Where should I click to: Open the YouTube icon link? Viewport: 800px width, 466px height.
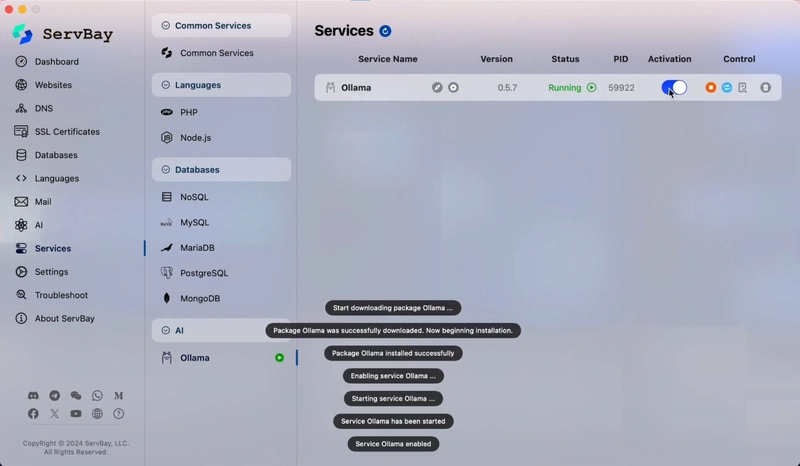pyautogui.click(x=76, y=413)
